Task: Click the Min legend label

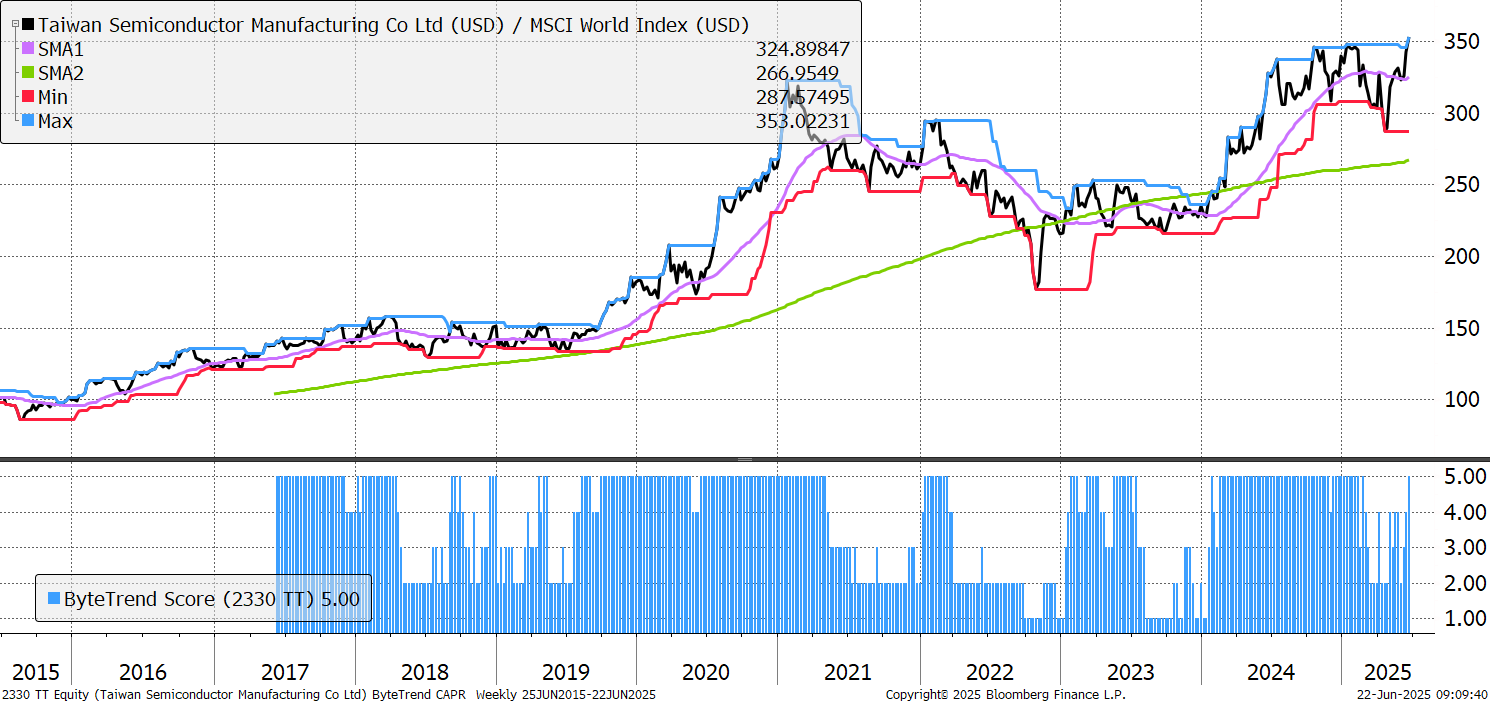Action: (x=54, y=97)
